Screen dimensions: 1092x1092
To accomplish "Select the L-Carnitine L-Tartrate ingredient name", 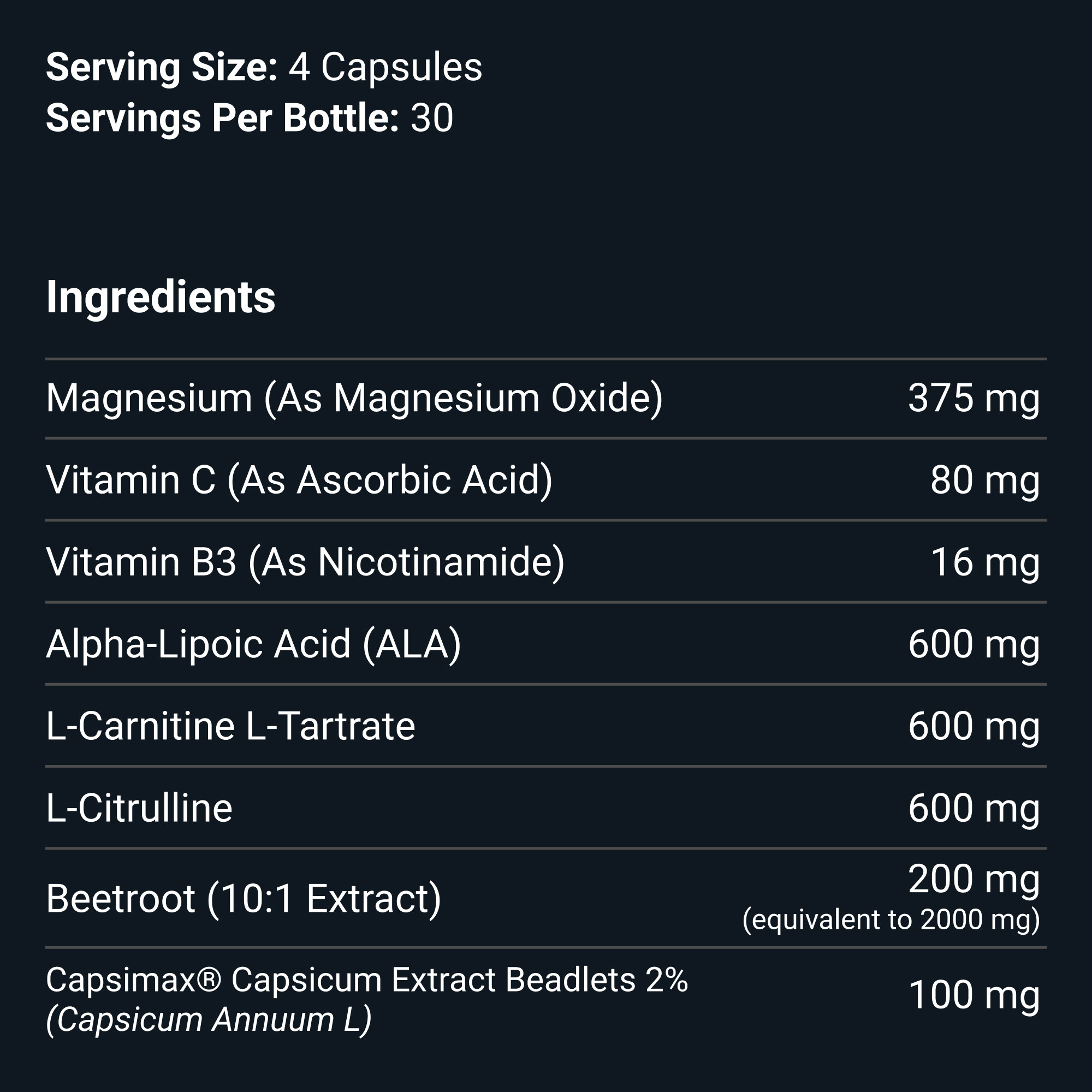I will pos(230,726).
